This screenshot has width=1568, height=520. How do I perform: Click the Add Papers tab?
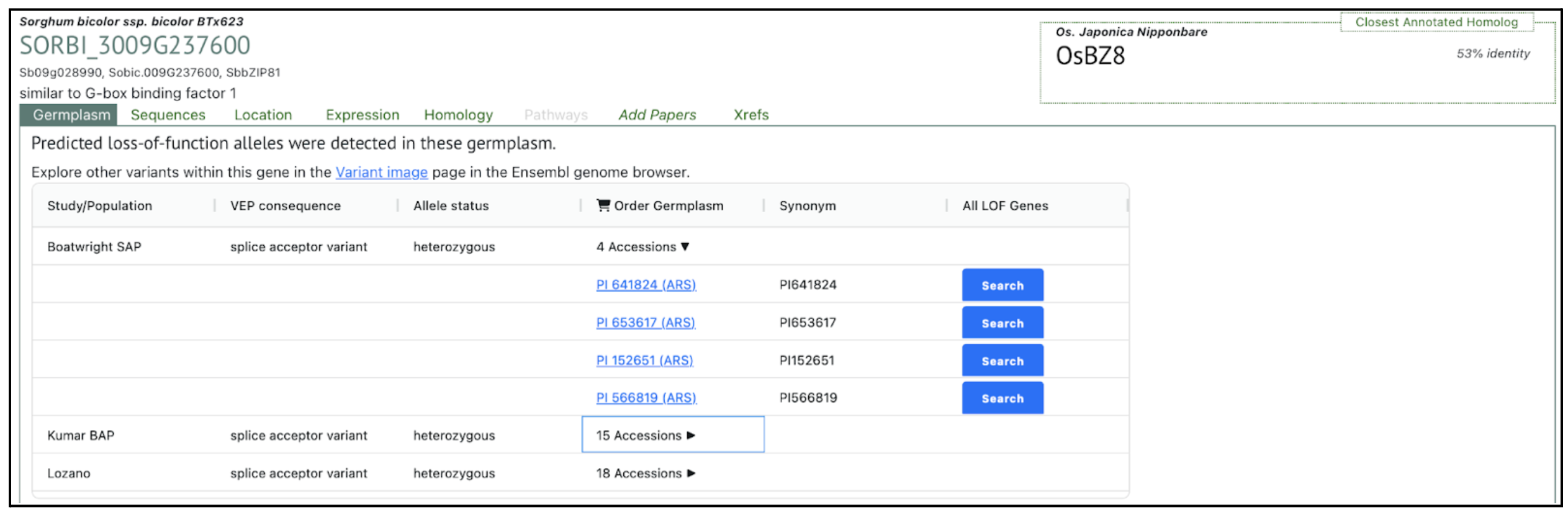(657, 115)
